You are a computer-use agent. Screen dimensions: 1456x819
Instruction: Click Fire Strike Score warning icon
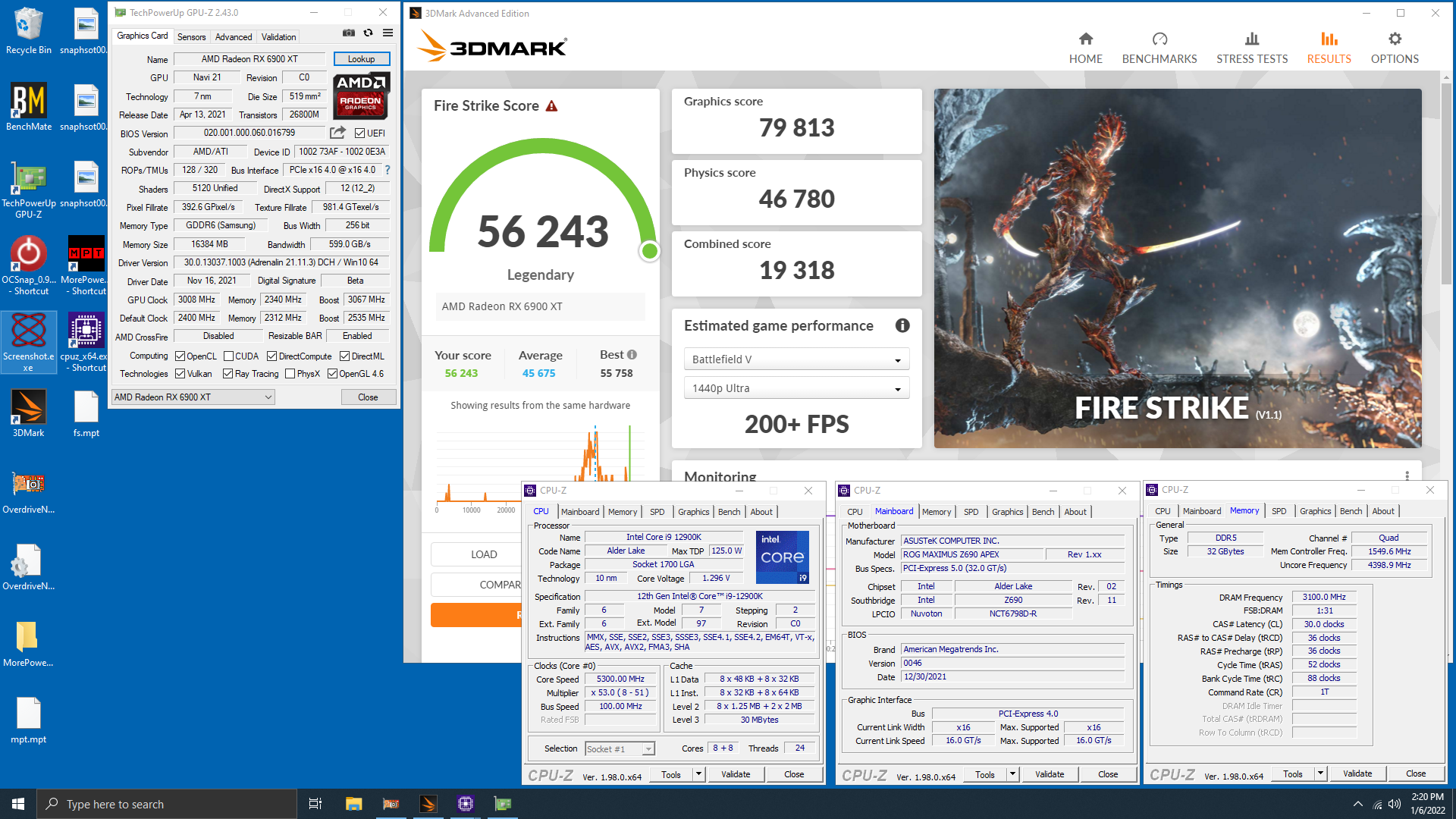(552, 106)
